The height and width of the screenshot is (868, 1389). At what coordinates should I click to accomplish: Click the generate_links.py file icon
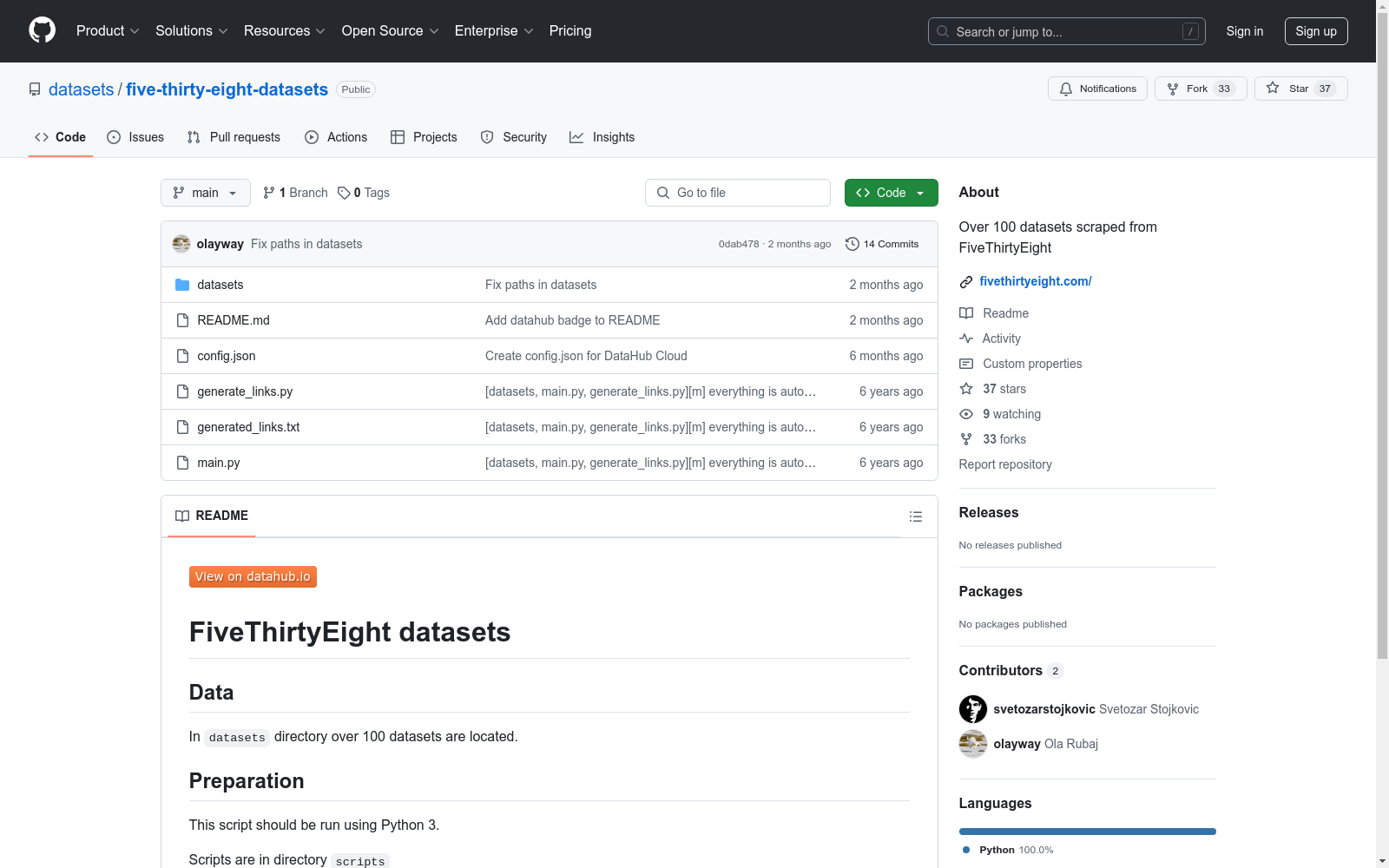(182, 391)
